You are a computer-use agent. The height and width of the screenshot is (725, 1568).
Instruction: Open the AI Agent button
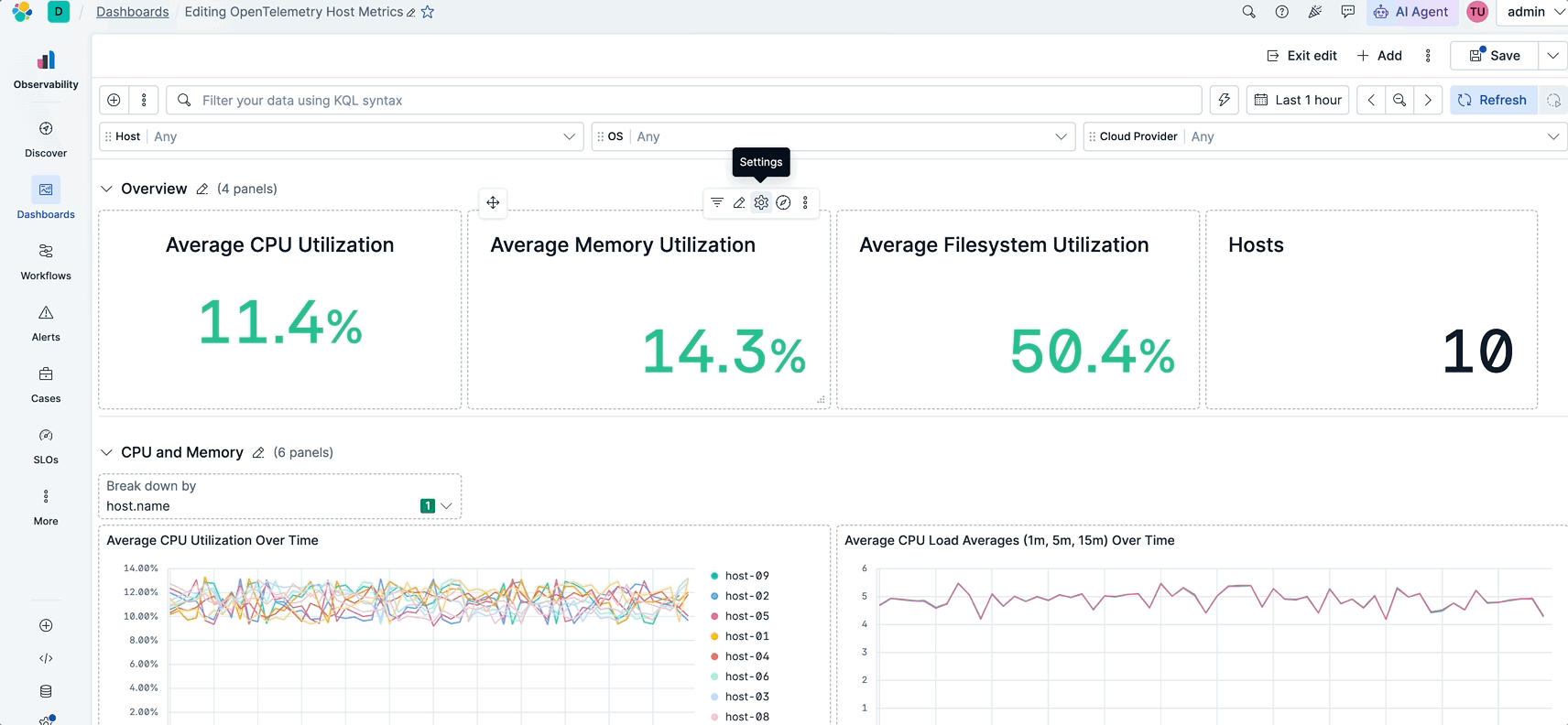(1411, 12)
